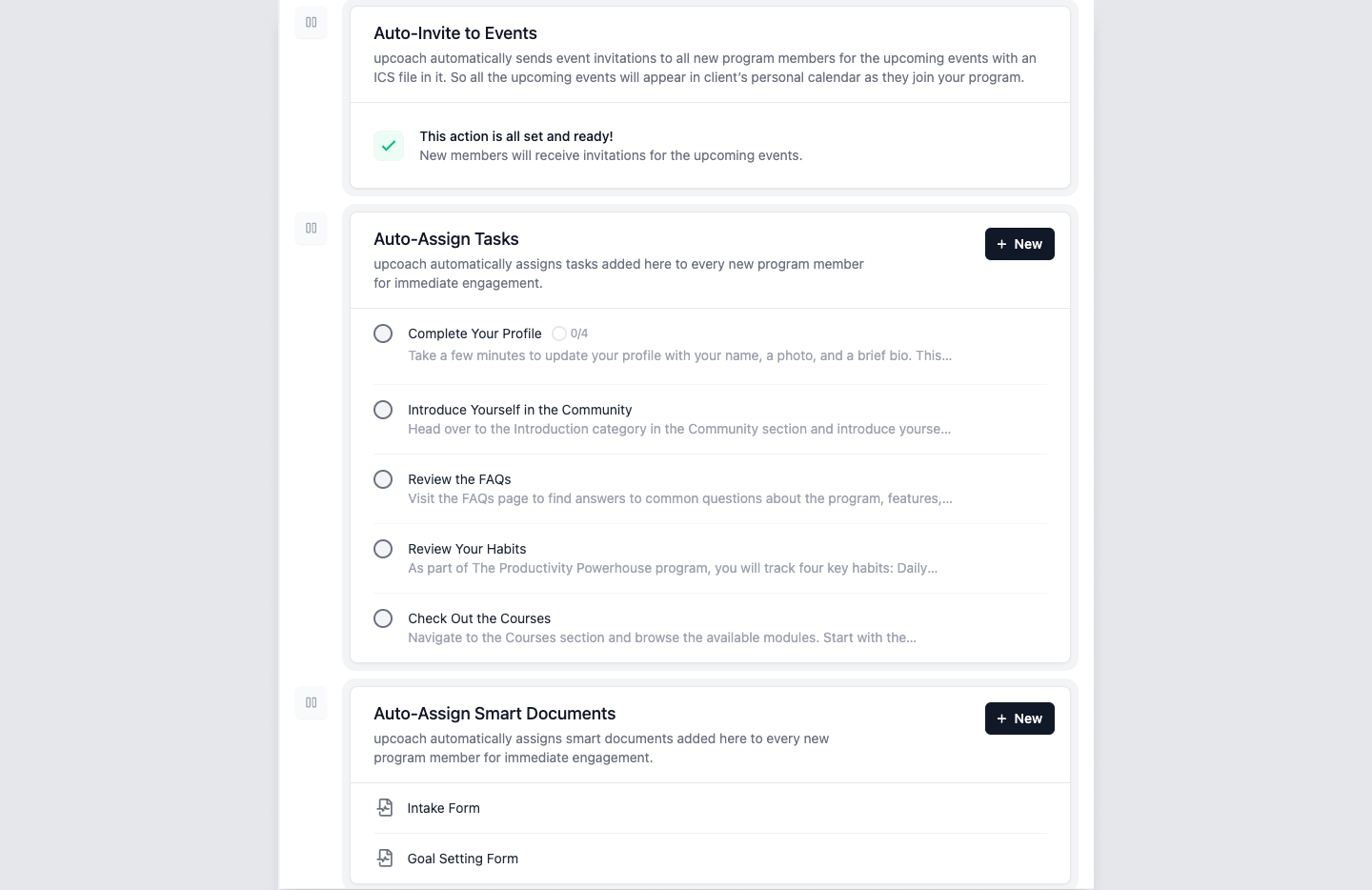Click the Intake Form document icon
Viewport: 1372px width, 890px height.
(385, 808)
